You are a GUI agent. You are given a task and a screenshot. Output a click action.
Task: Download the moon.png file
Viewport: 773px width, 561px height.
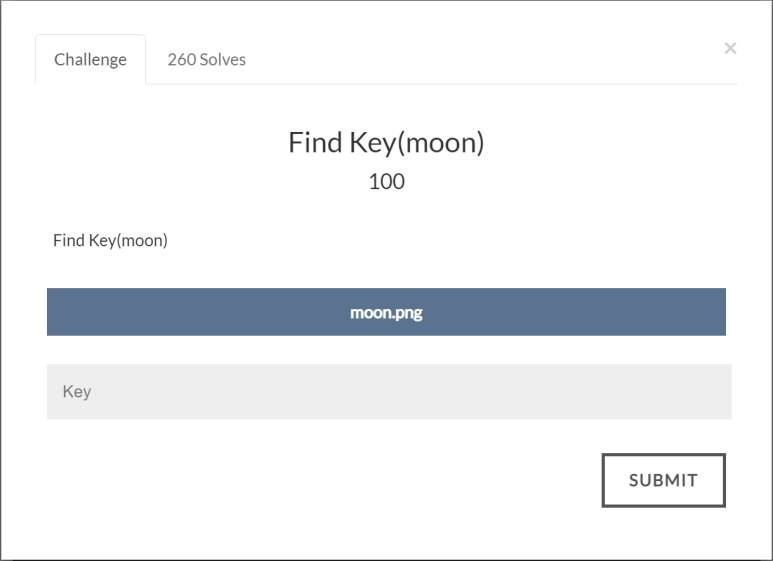coord(386,312)
